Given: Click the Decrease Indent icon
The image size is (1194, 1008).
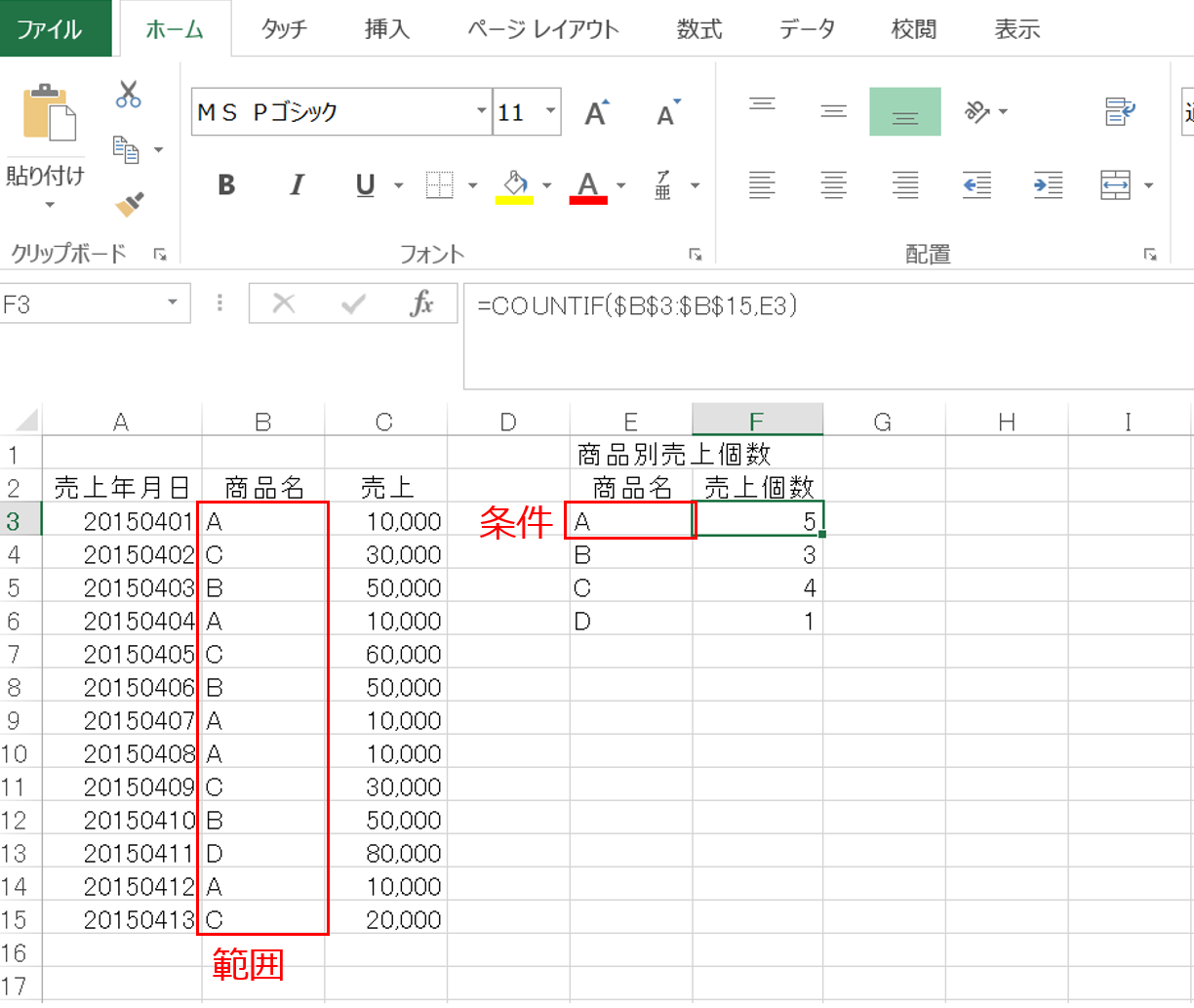Looking at the screenshot, I should (976, 184).
